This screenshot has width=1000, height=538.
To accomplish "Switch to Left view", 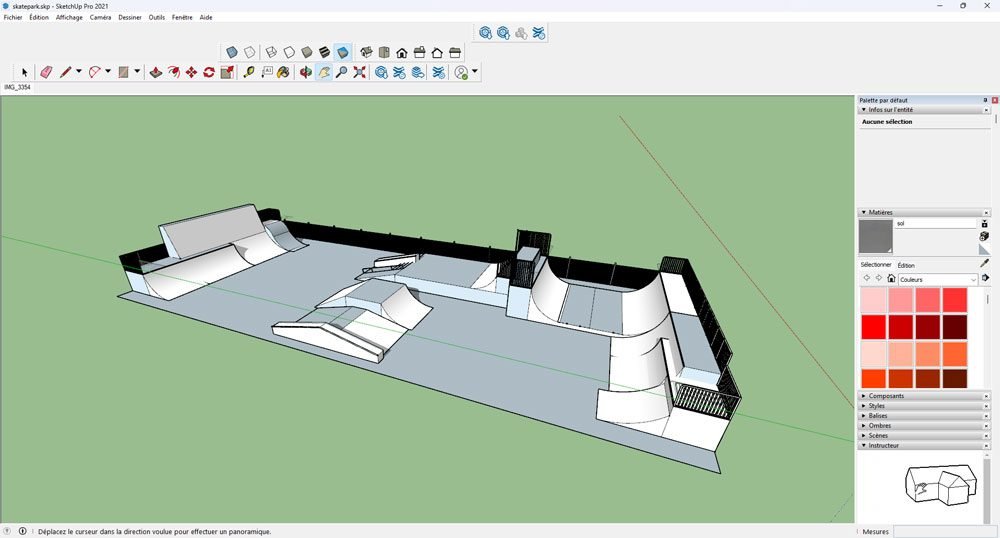I will 455,52.
